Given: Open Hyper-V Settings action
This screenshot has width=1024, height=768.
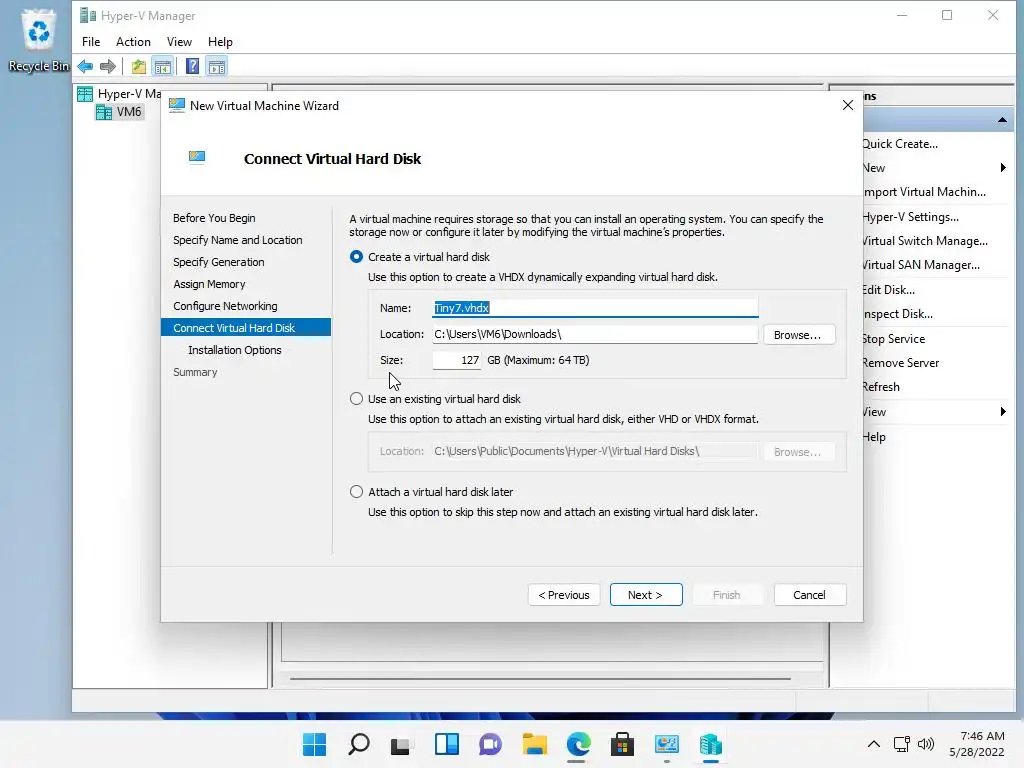Looking at the screenshot, I should click(910, 217).
